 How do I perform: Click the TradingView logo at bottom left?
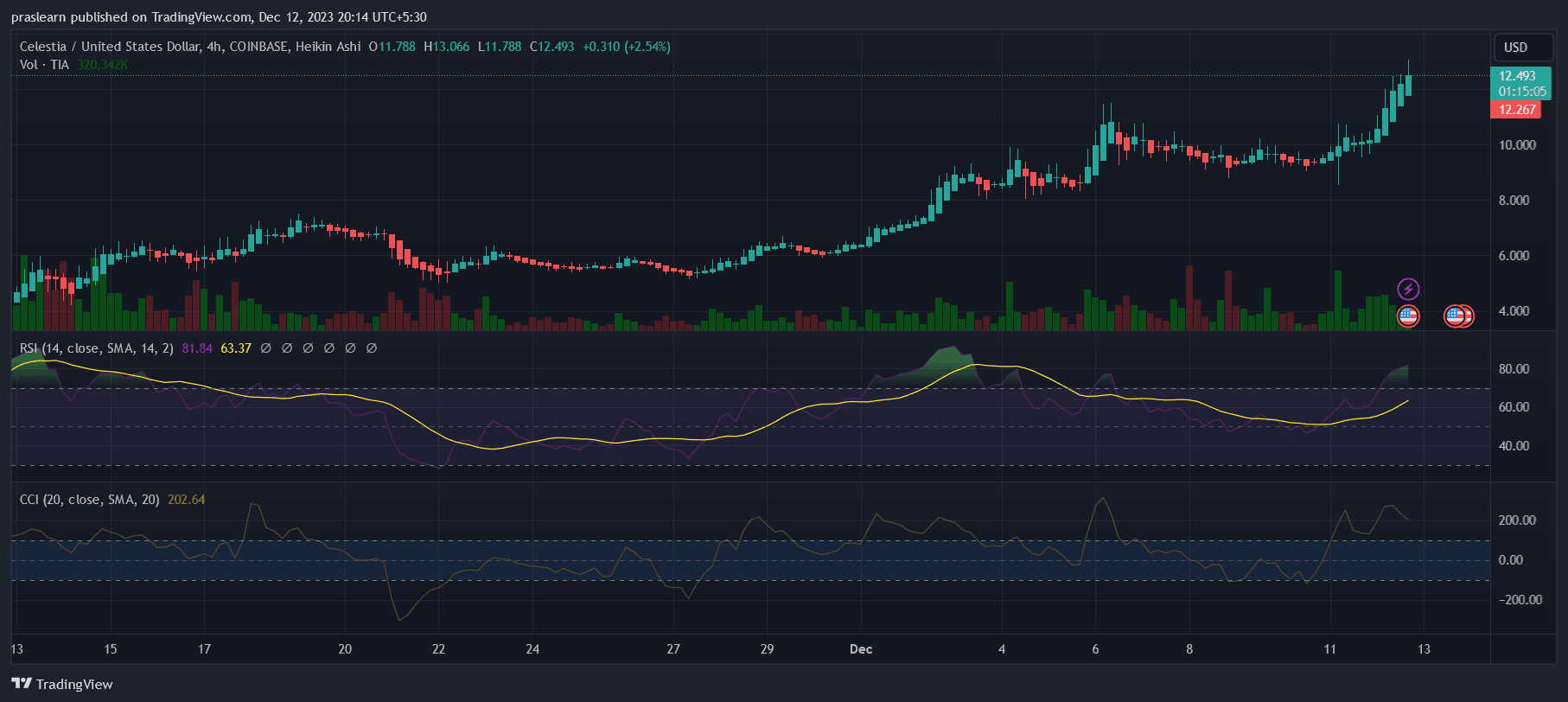pyautogui.click(x=62, y=684)
